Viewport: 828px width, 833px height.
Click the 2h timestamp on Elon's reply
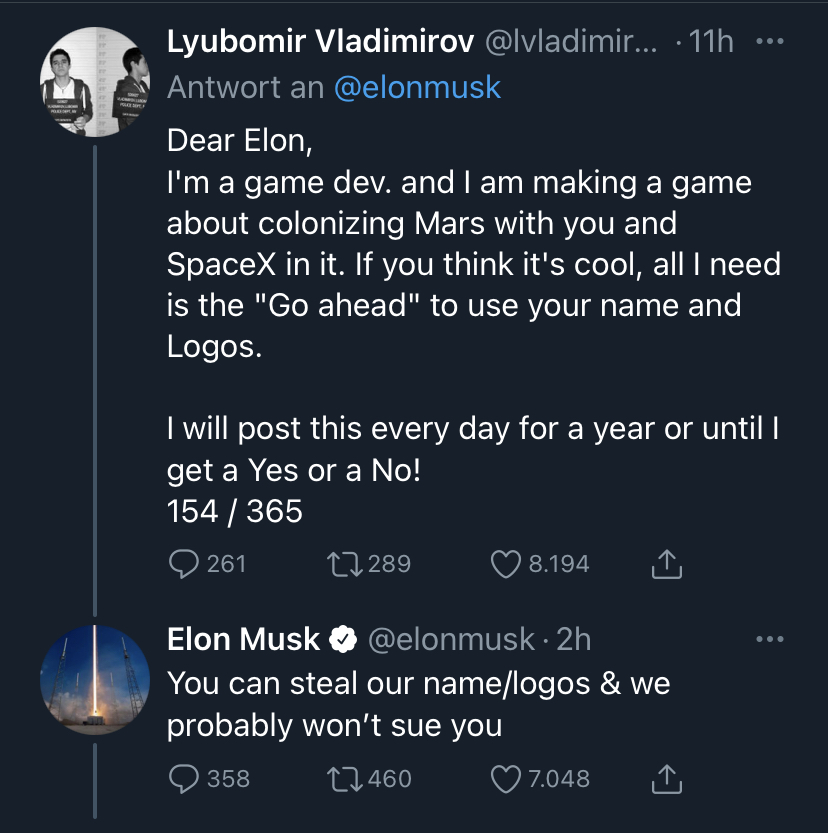[573, 638]
